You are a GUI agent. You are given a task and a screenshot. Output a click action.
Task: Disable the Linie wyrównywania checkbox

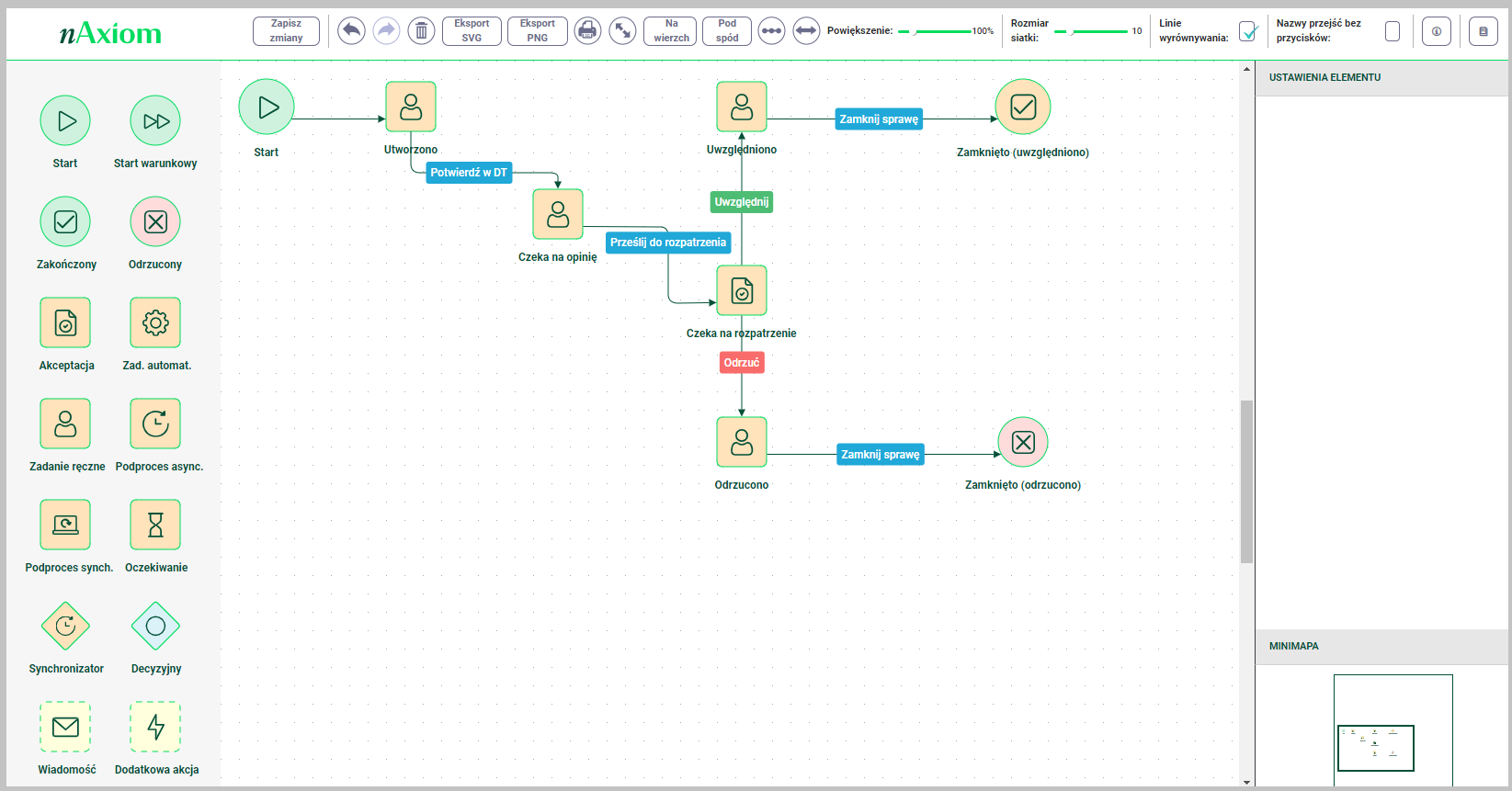tap(1247, 31)
